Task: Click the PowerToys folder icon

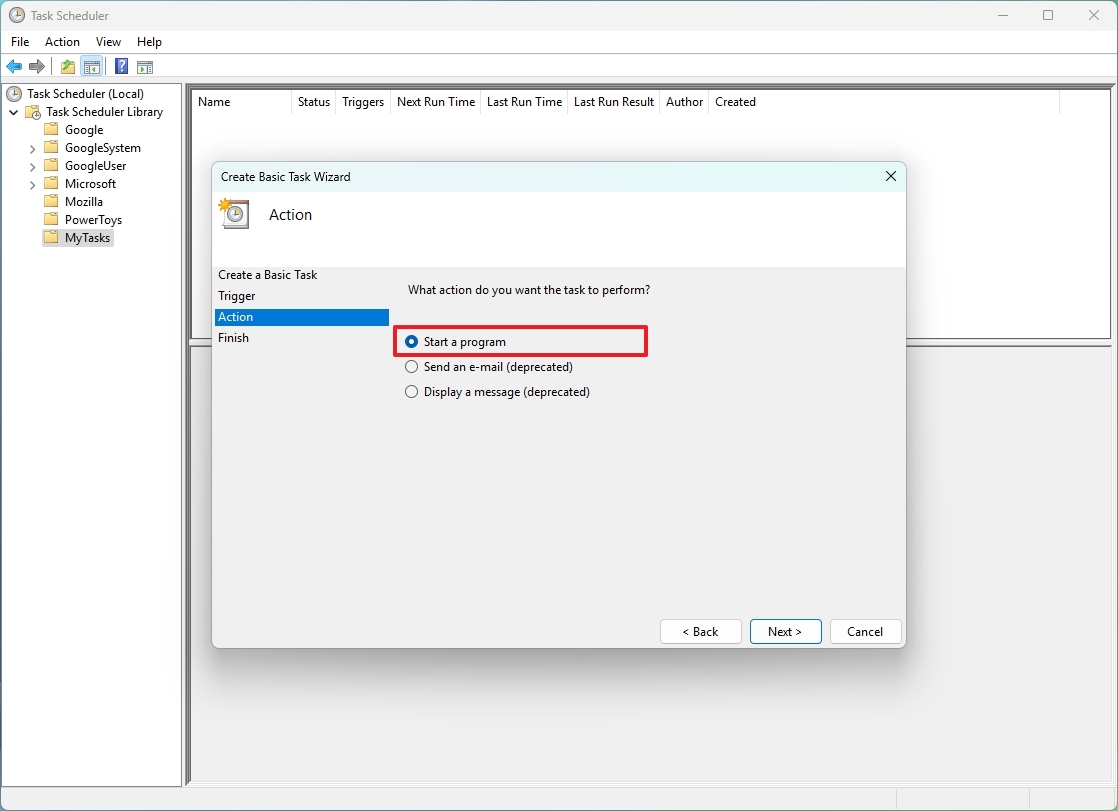Action: (x=51, y=220)
